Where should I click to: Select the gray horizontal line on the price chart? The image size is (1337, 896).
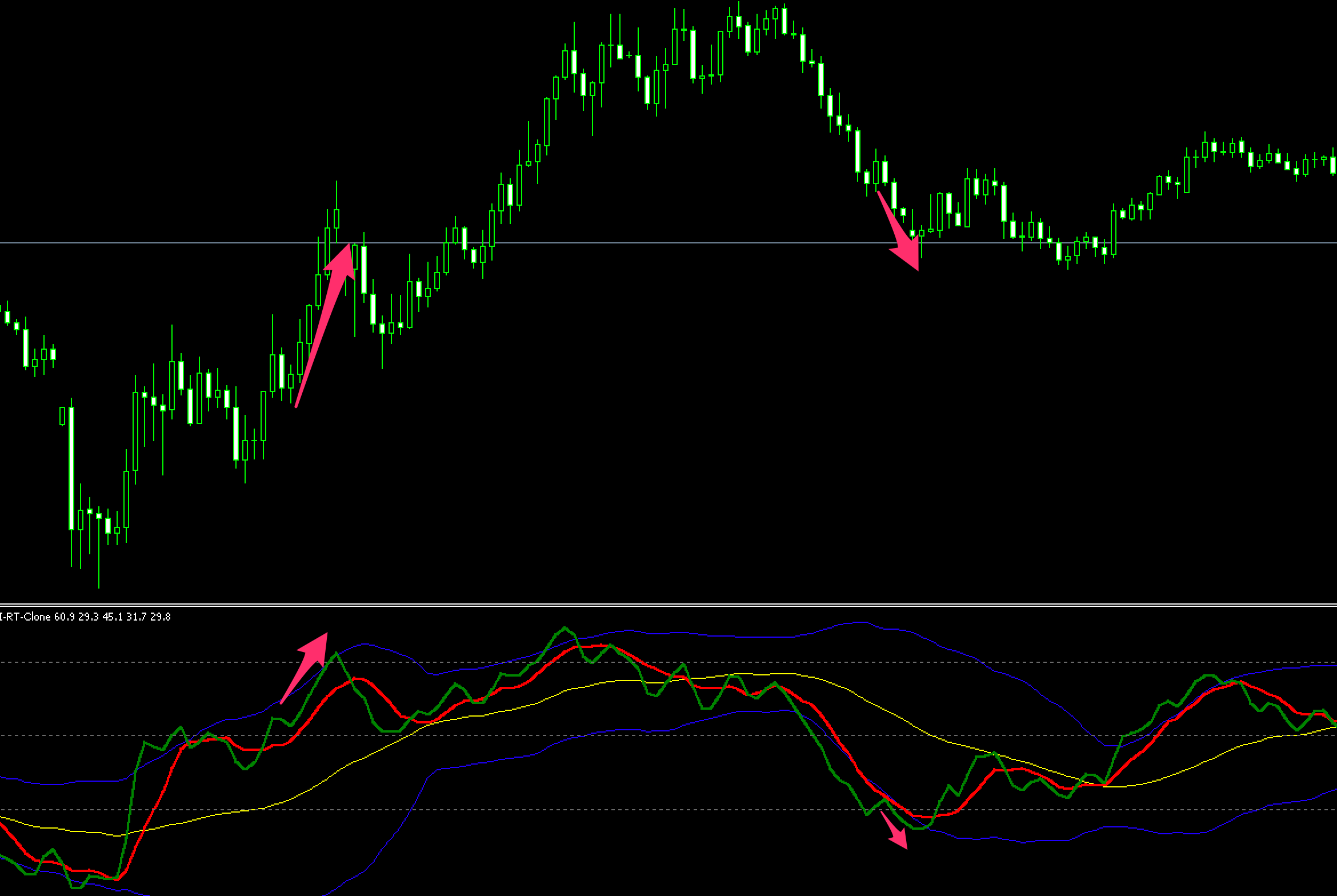[668, 243]
